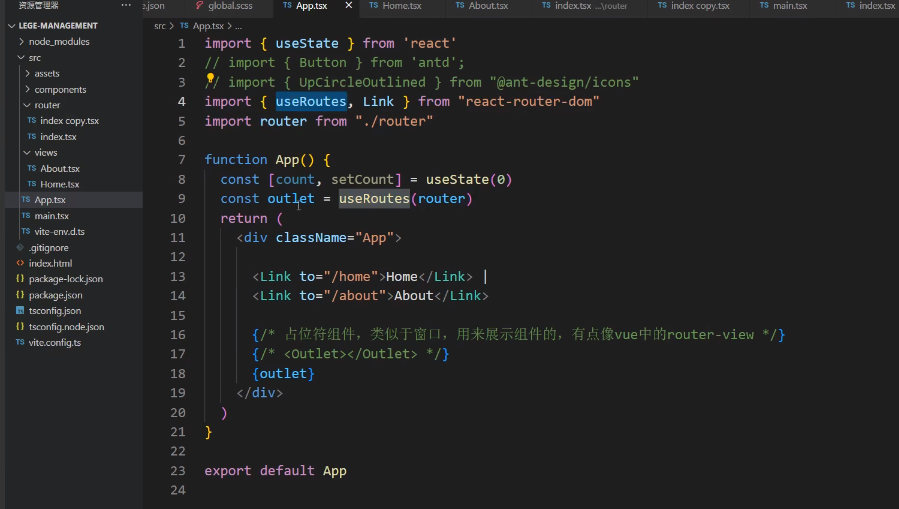Click {outlet} expression on line 18

(283, 374)
